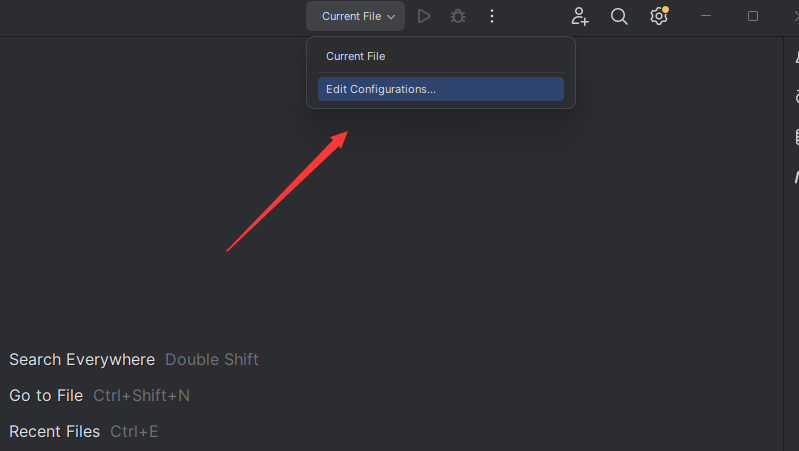Open the More Actions three-dot menu

(492, 16)
